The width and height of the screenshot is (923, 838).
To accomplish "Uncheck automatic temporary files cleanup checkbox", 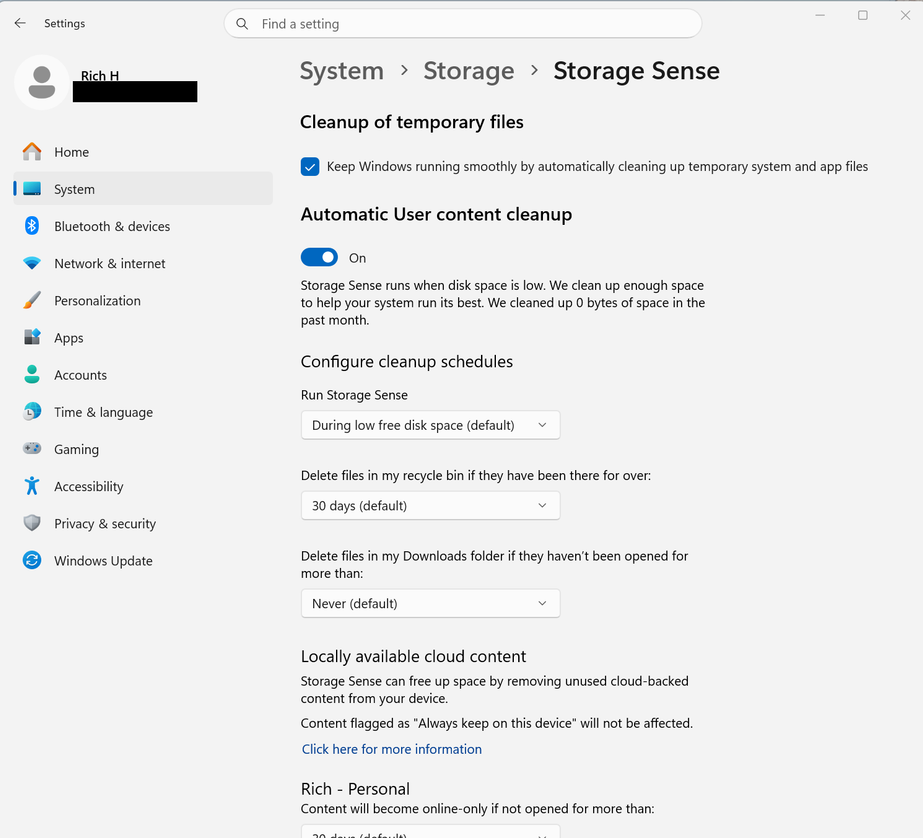I will click(x=310, y=167).
